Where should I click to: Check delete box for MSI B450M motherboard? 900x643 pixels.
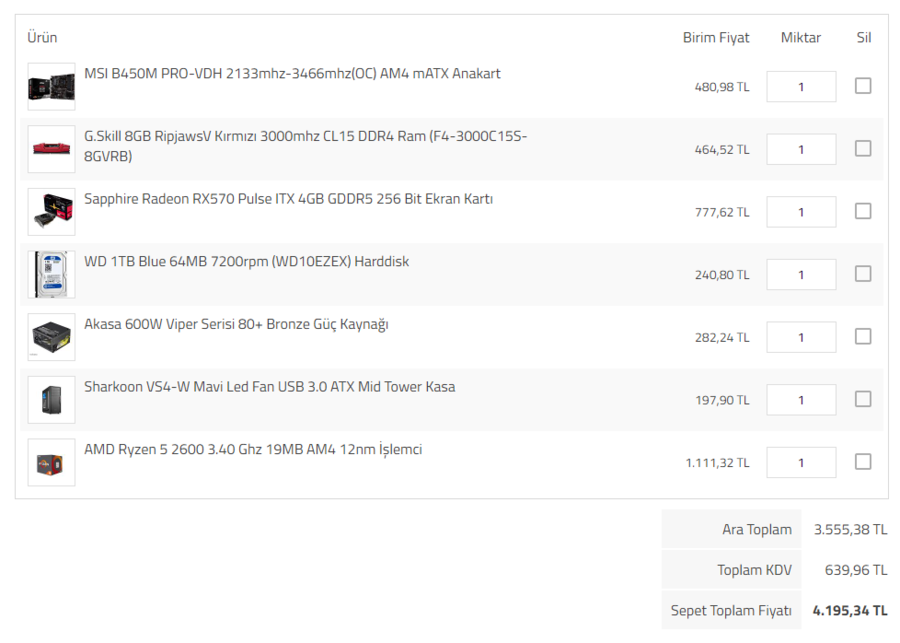(x=862, y=86)
